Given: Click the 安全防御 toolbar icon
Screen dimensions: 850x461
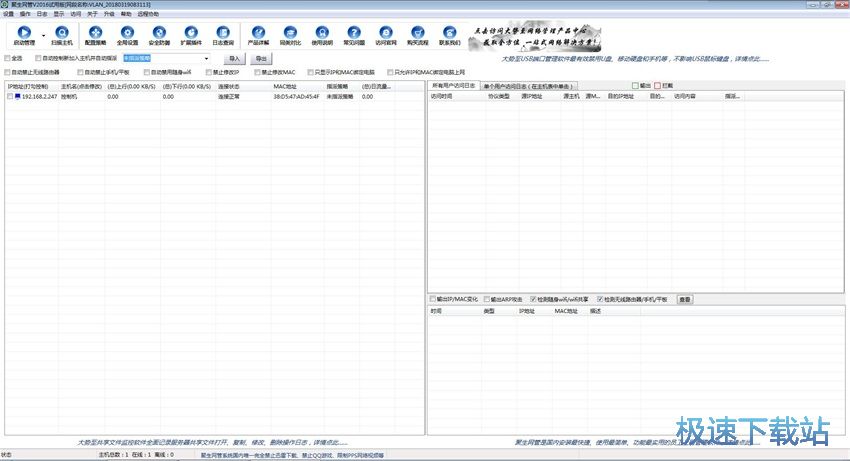Looking at the screenshot, I should coord(159,33).
